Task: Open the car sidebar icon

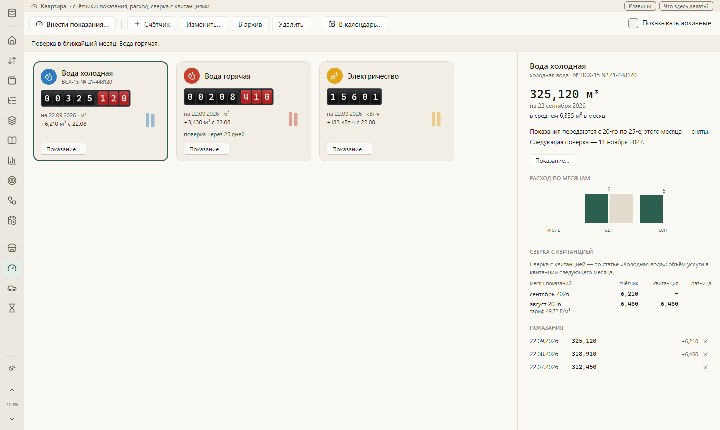Action: point(12,288)
